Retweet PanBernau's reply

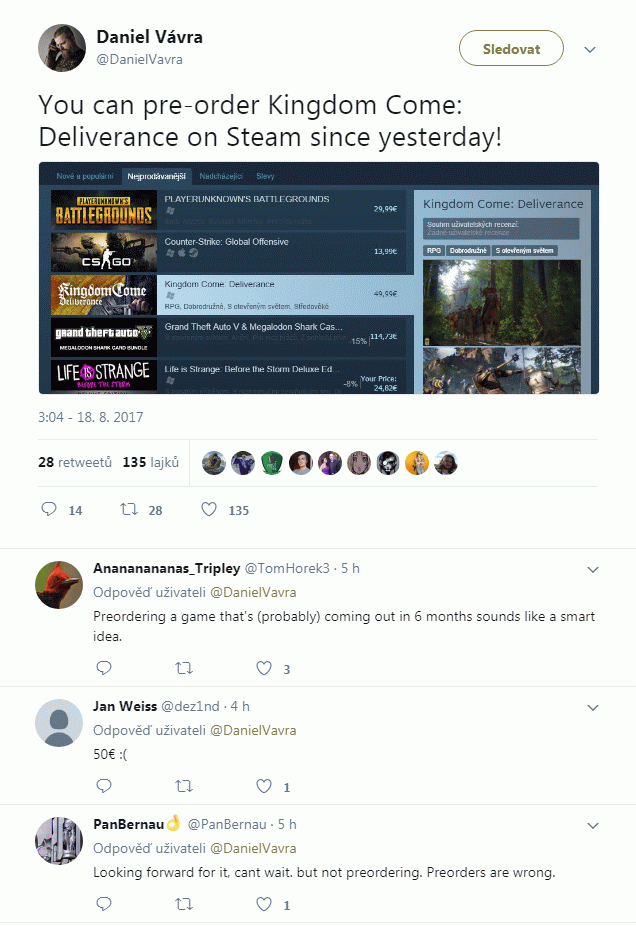point(184,904)
